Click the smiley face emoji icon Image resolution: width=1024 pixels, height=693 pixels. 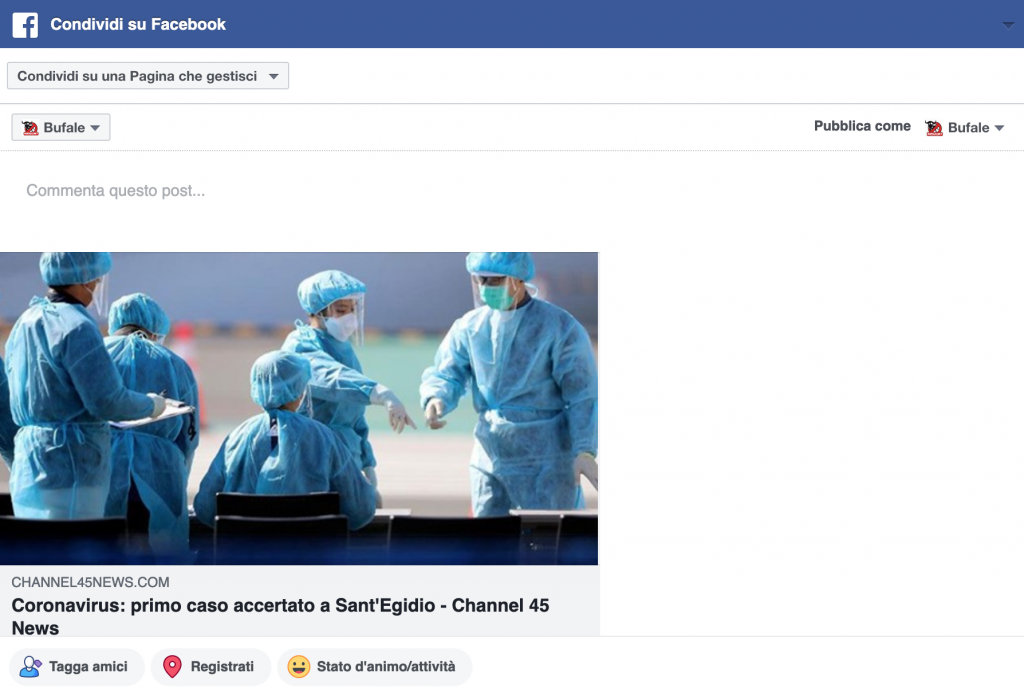(298, 667)
